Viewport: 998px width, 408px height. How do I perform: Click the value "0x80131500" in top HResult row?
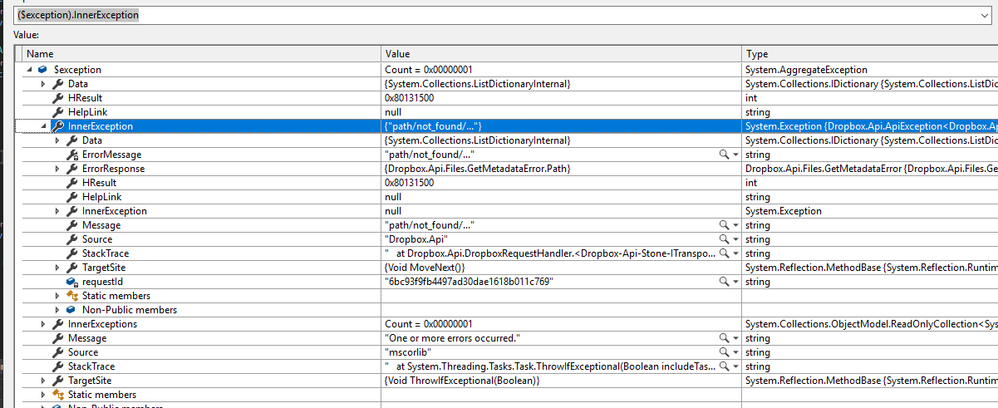[x=409, y=98]
